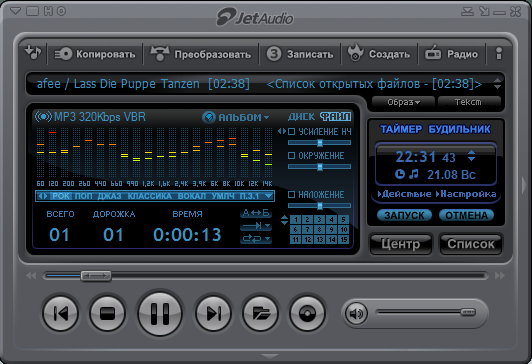The image size is (532, 364).
Task: Expand the equalizer preset list arrow
Action: point(269,196)
